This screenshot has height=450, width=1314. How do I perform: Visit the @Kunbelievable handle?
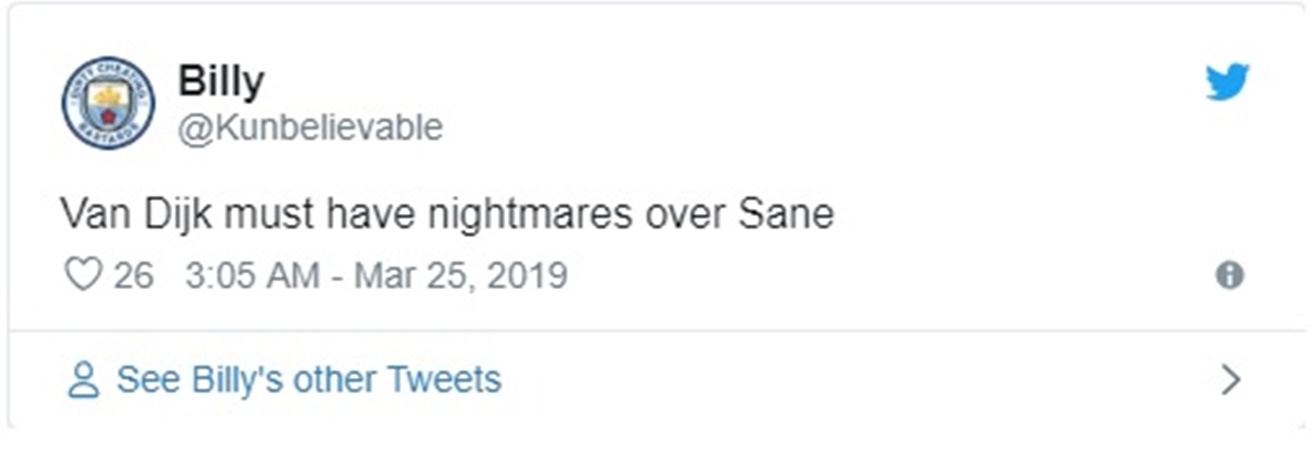click(x=310, y=128)
